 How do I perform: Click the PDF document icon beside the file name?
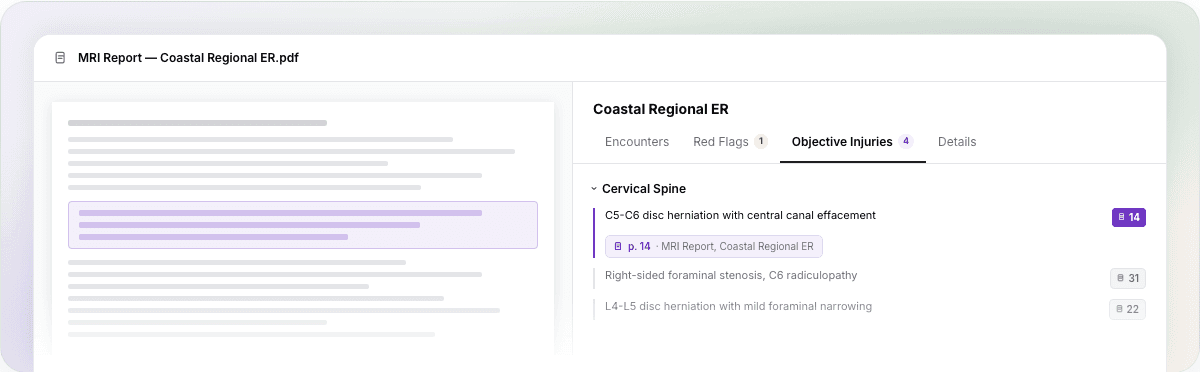[x=61, y=58]
